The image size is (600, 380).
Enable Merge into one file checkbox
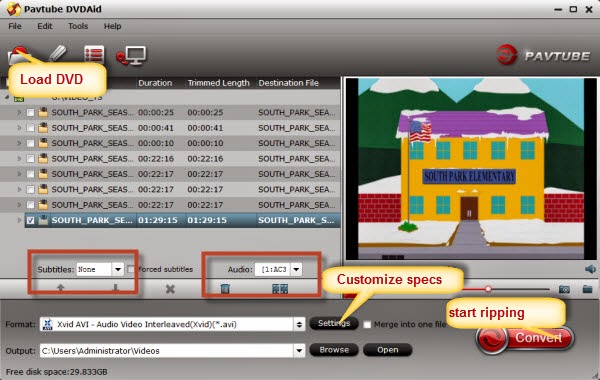tap(367, 325)
